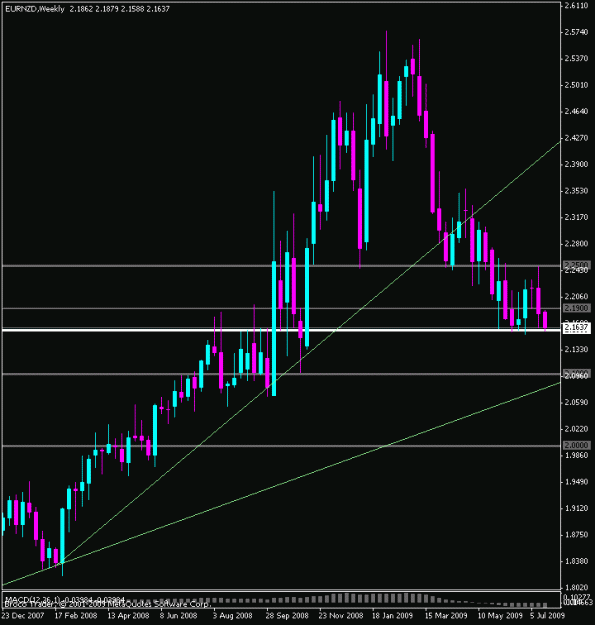
Task: Click the 3 Aug 2008 date label
Action: coord(232,615)
